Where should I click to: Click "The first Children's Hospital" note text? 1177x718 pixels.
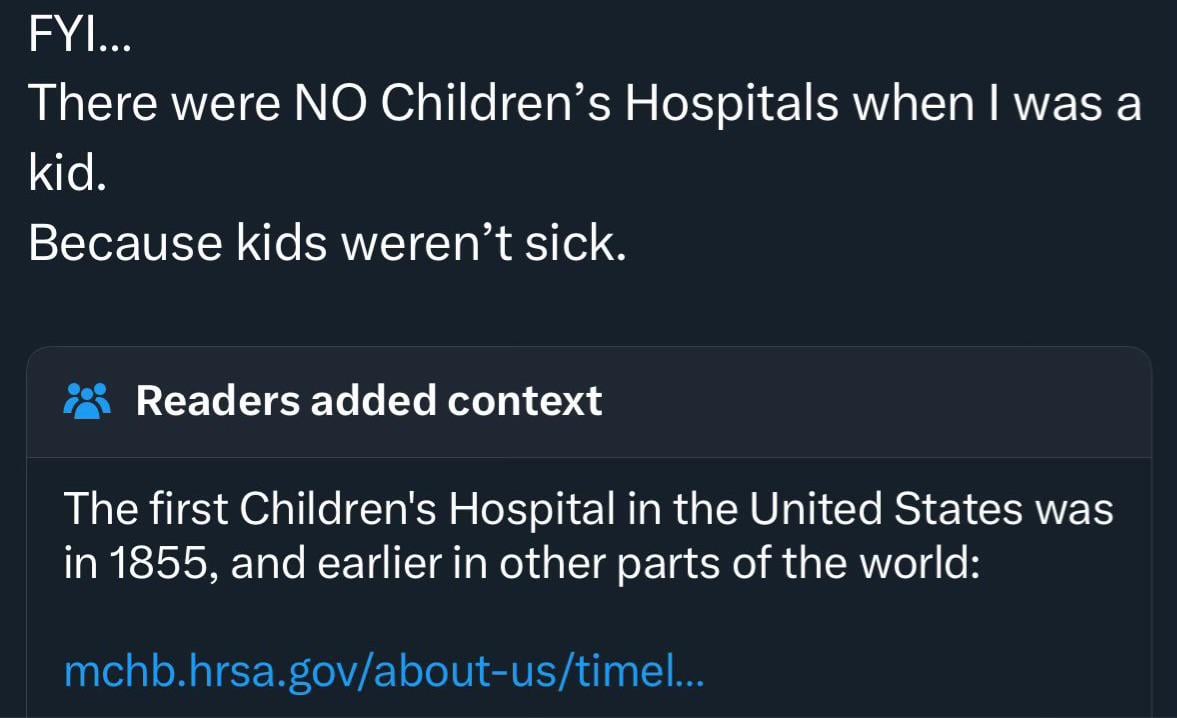[339, 510]
